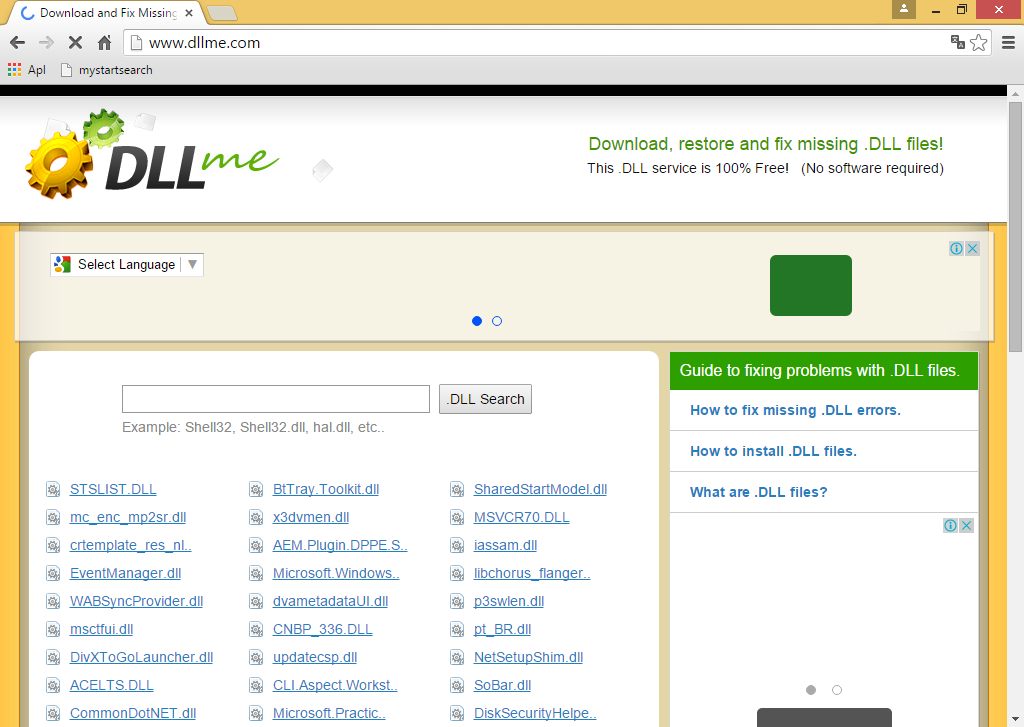Click the banner ad info icon
This screenshot has height=727, width=1024.
[956, 248]
